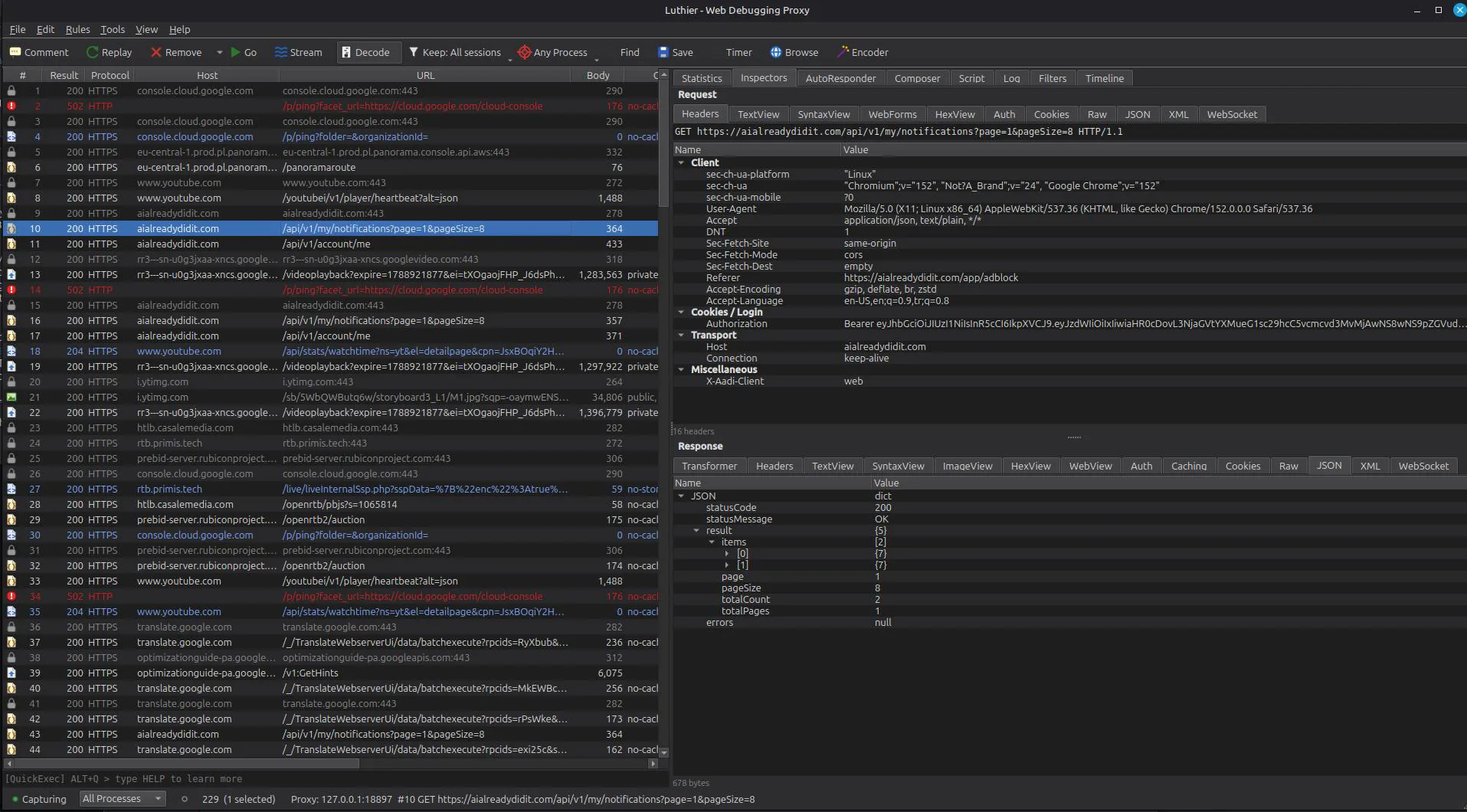
Task: Select the request WebForms tab
Action: (x=892, y=114)
